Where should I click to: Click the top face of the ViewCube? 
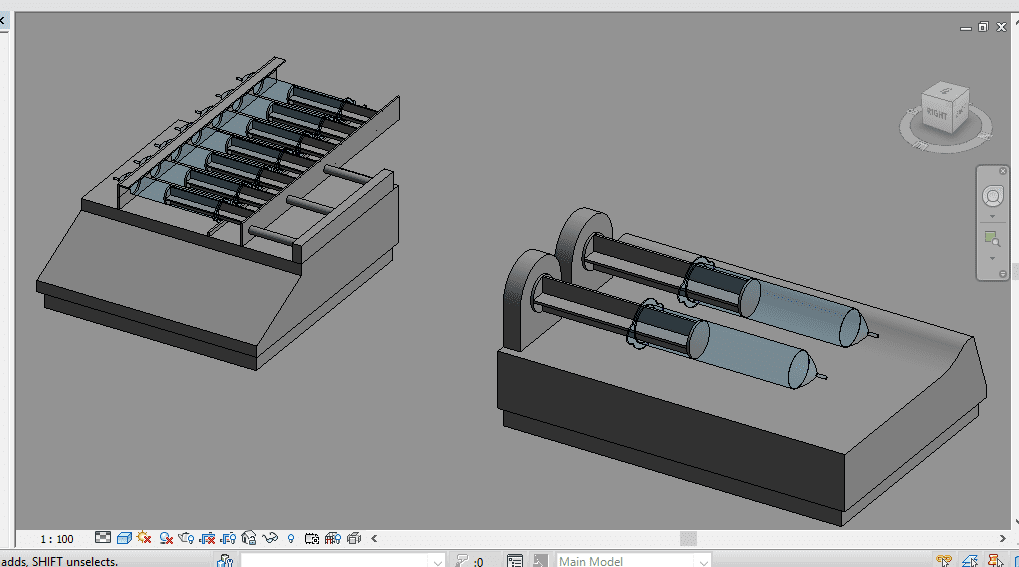pos(946,91)
